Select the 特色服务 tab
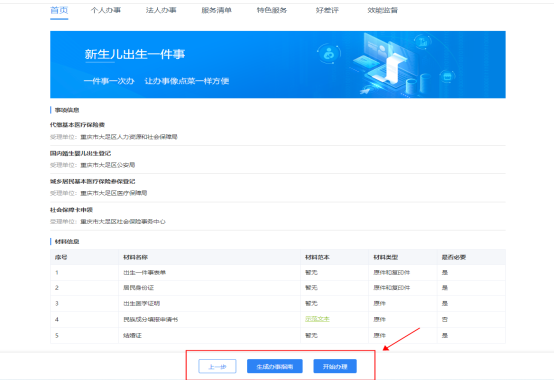Viewport: 554px width, 380px height. pos(272,10)
